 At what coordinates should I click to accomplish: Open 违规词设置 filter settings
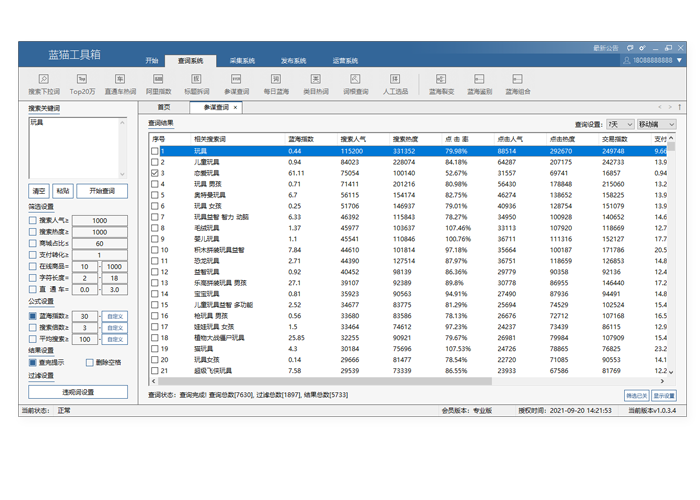(78, 392)
